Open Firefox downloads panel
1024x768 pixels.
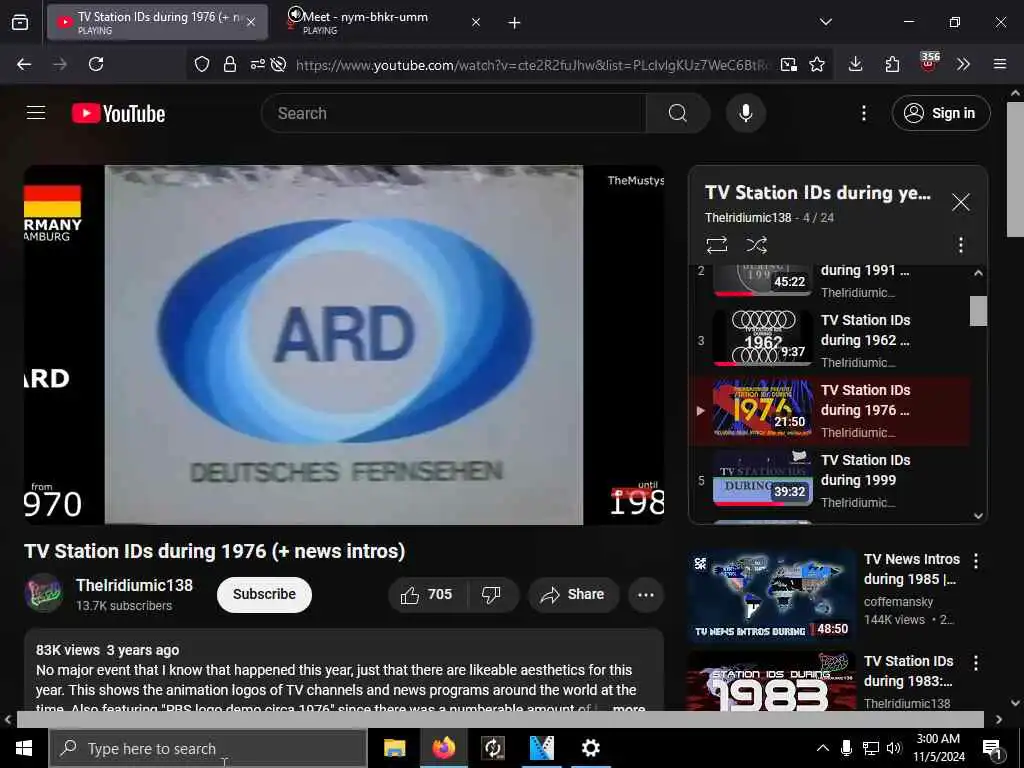(855, 64)
